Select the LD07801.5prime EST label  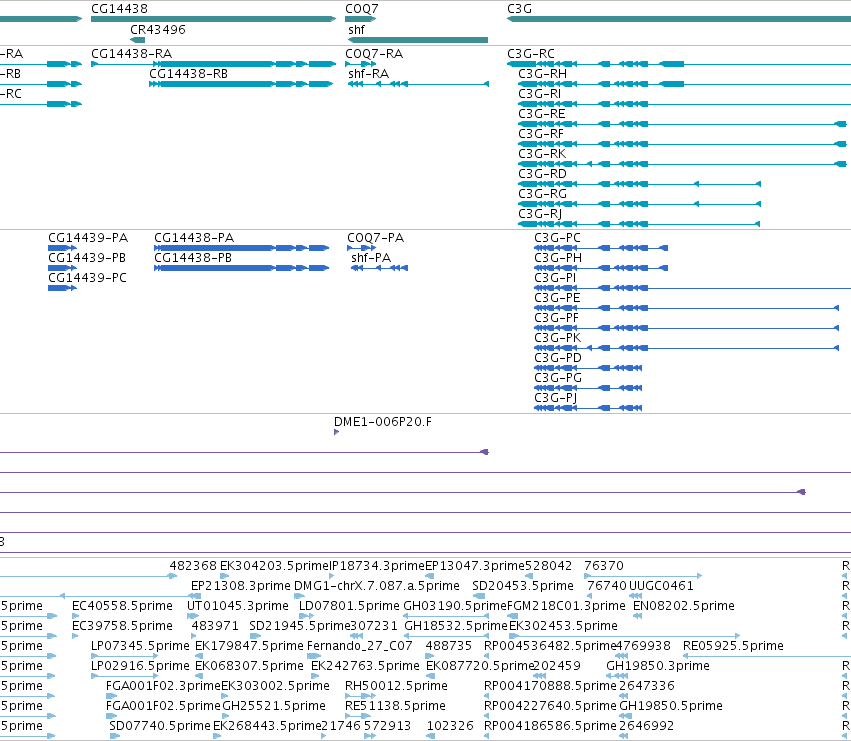click(350, 606)
